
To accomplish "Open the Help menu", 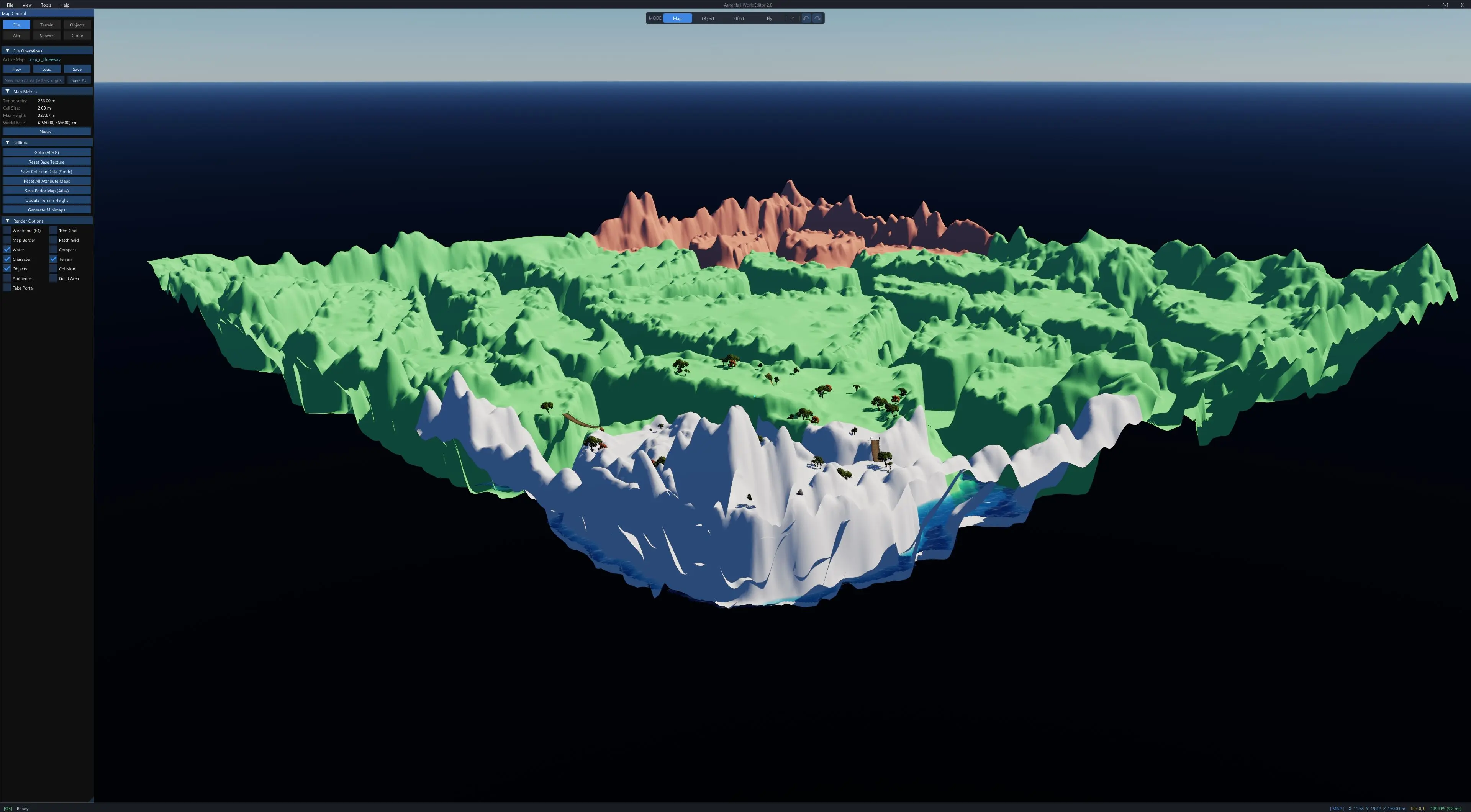I will pos(64,5).
